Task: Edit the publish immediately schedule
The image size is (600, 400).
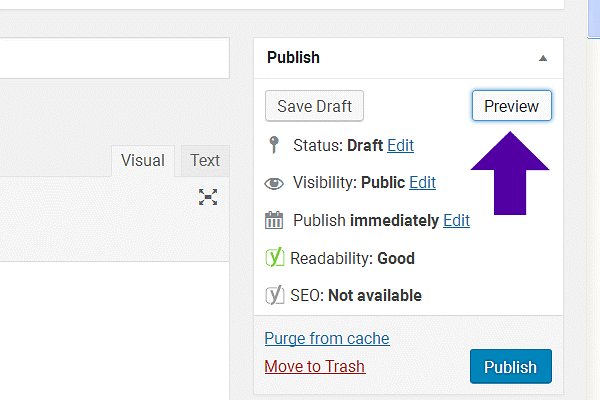Action: (456, 220)
